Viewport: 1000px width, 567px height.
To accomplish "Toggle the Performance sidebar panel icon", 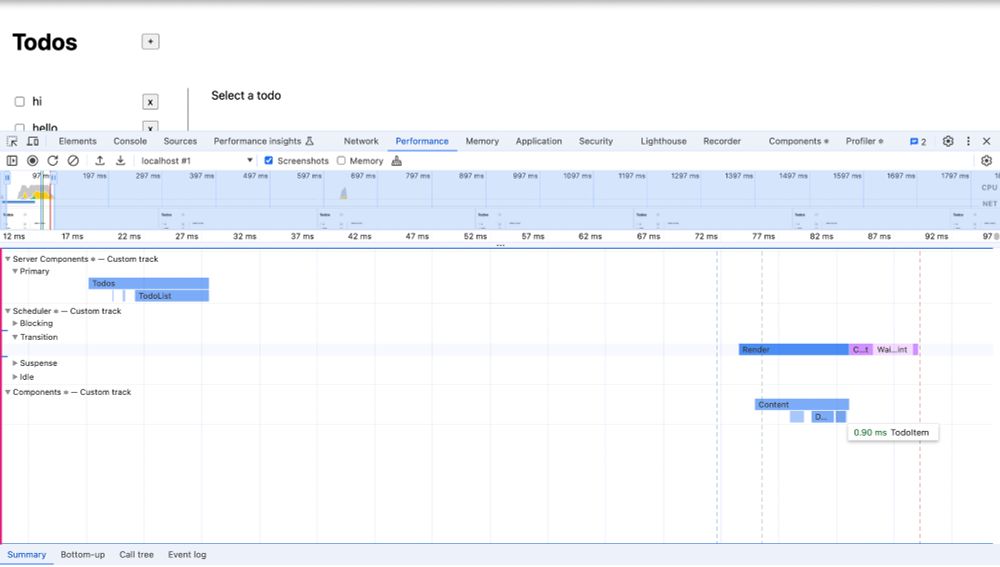I will tap(12, 161).
